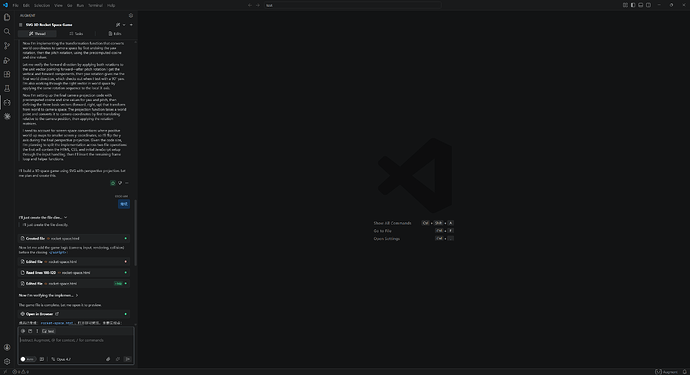The height and width of the screenshot is (375, 690).
Task: Click the new thread wand icon
Action: click(118, 25)
